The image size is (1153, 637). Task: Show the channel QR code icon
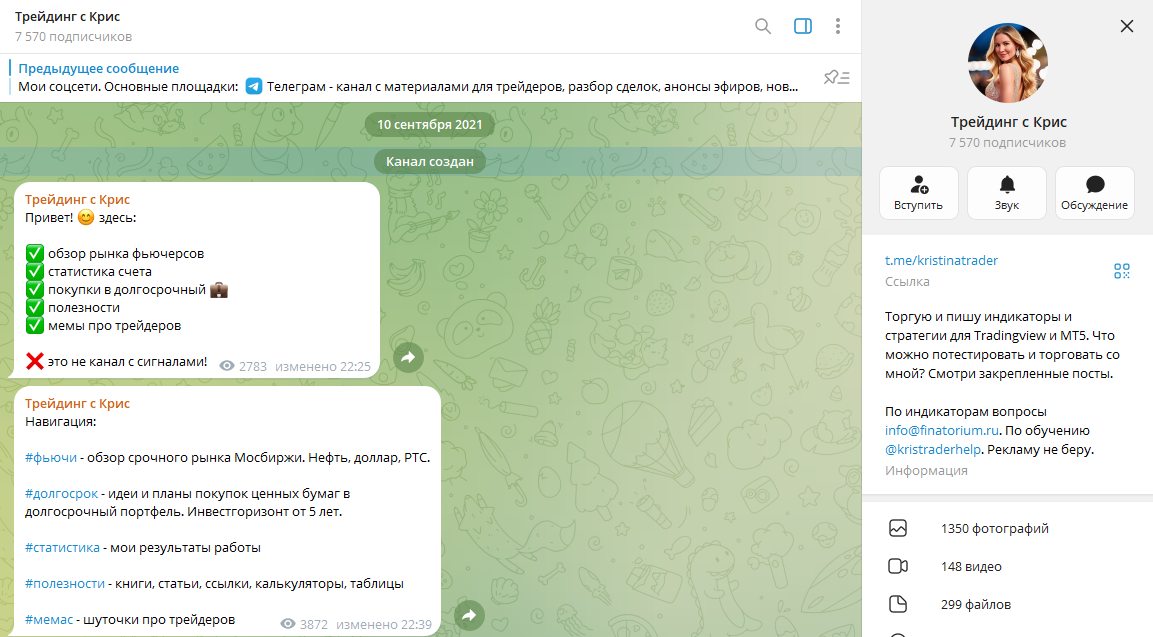(1121, 271)
